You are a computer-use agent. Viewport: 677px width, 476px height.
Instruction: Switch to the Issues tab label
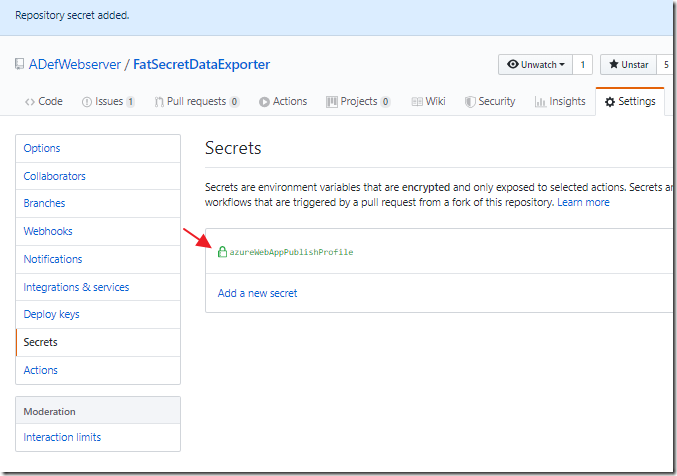109,101
